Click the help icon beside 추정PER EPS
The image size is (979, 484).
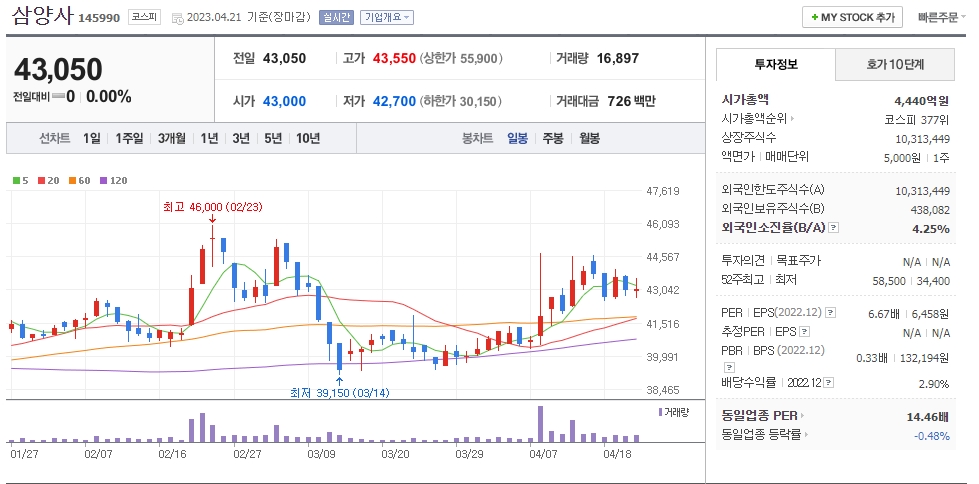click(805, 332)
